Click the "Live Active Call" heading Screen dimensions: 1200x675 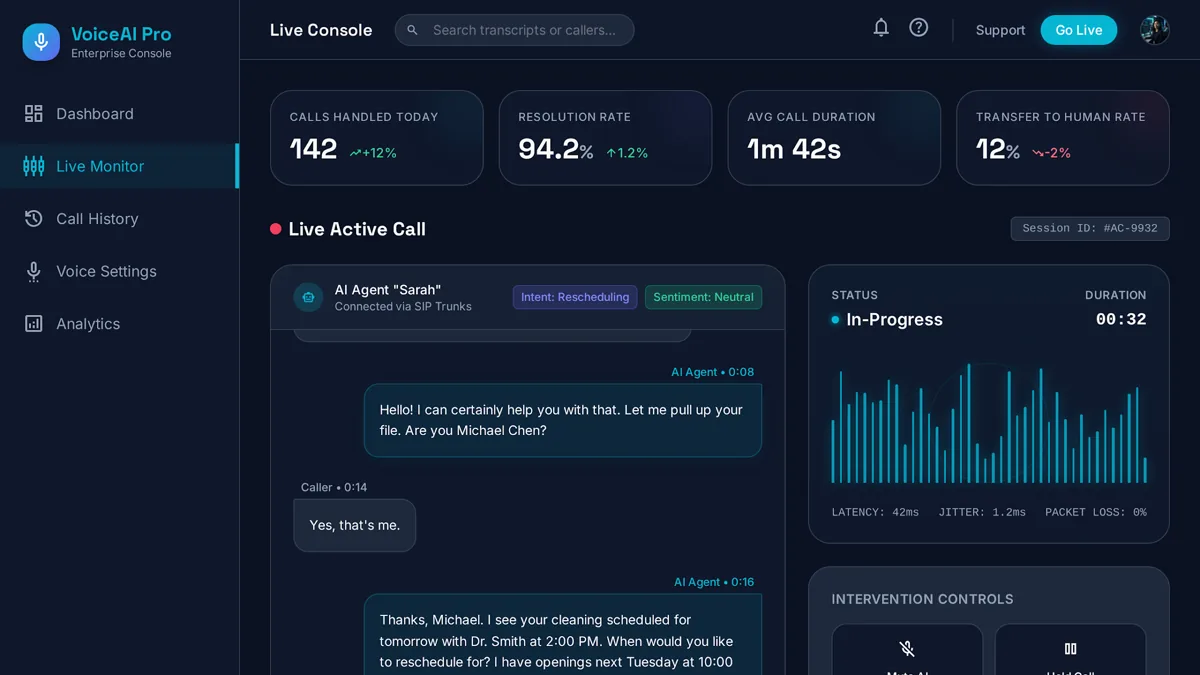point(357,229)
